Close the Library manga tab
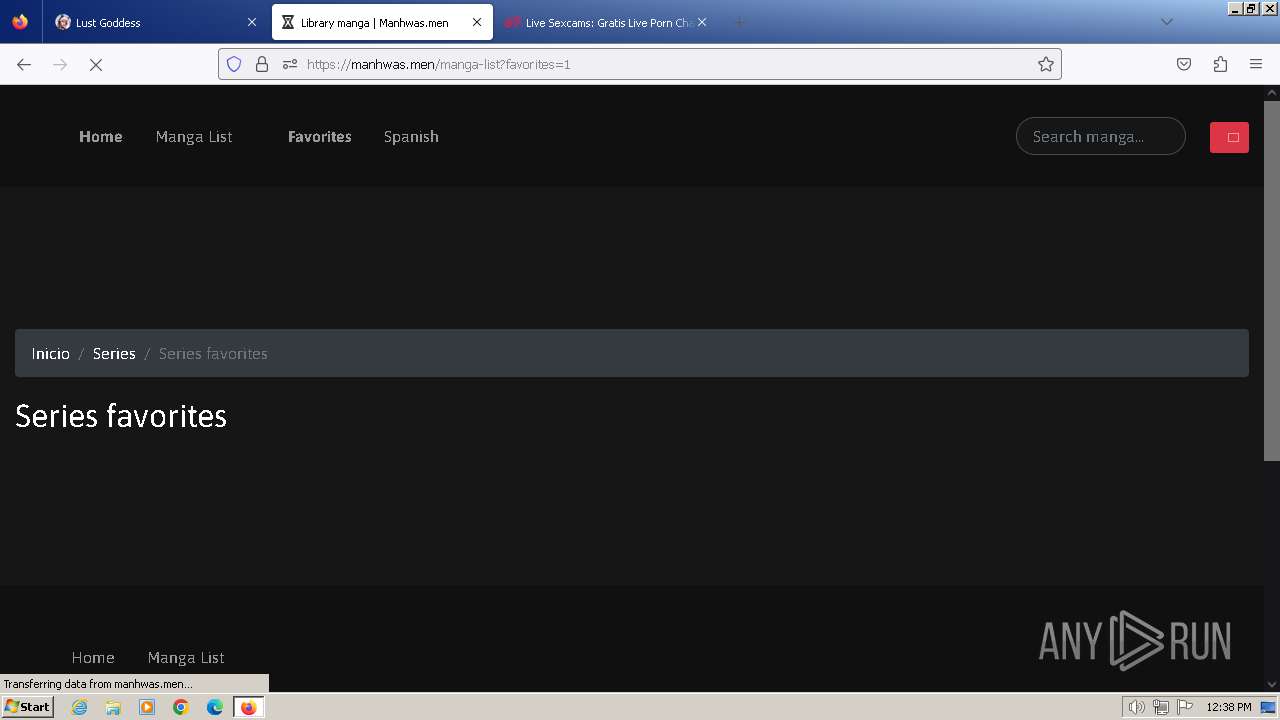 click(x=477, y=22)
